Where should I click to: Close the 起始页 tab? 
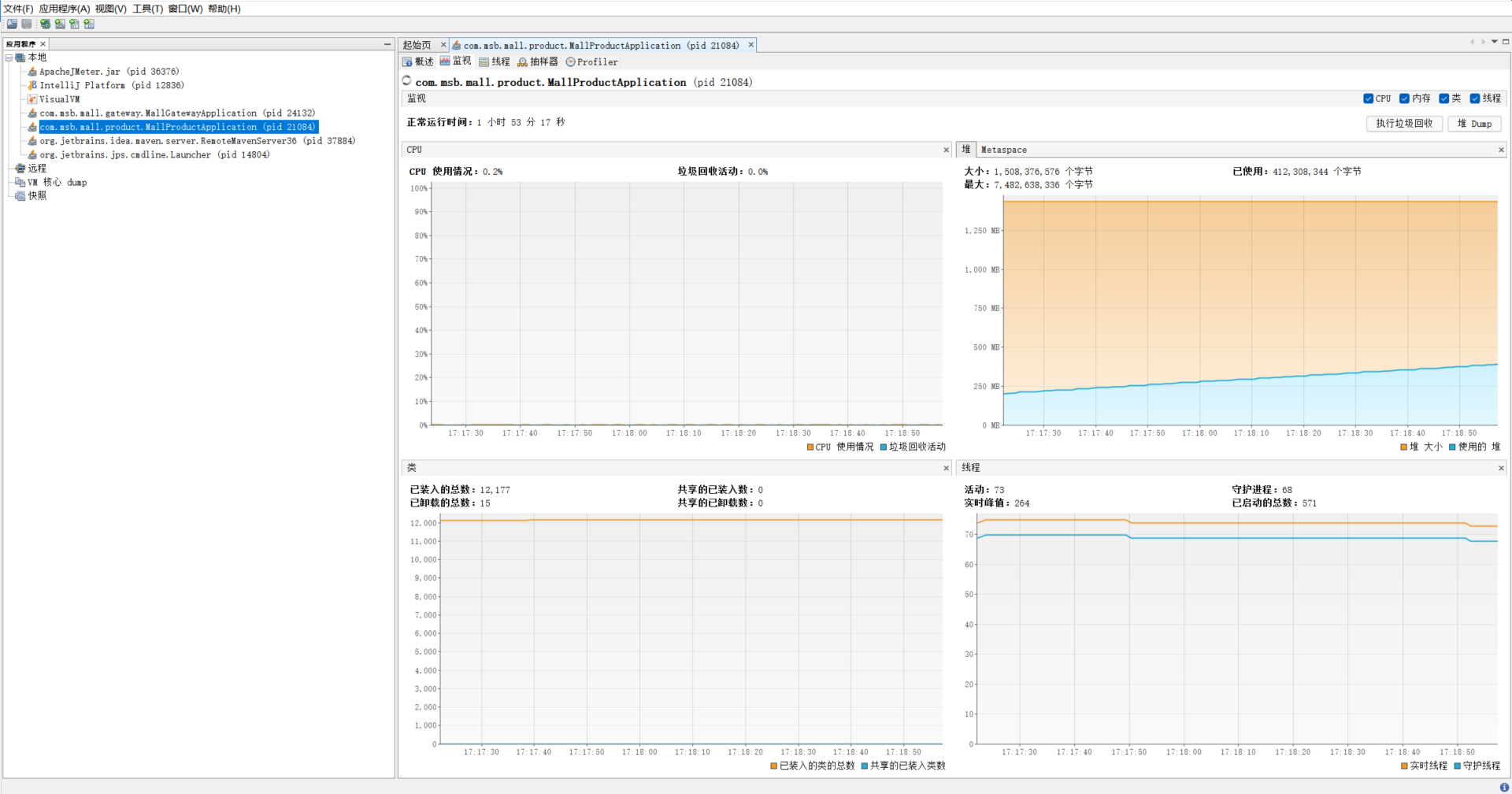coord(443,45)
